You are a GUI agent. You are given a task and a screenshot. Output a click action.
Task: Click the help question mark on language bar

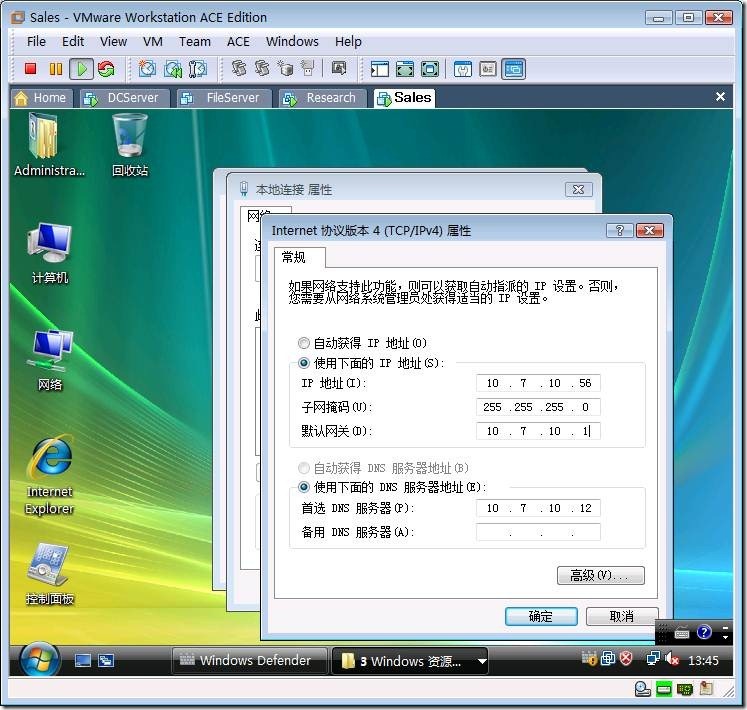point(704,632)
